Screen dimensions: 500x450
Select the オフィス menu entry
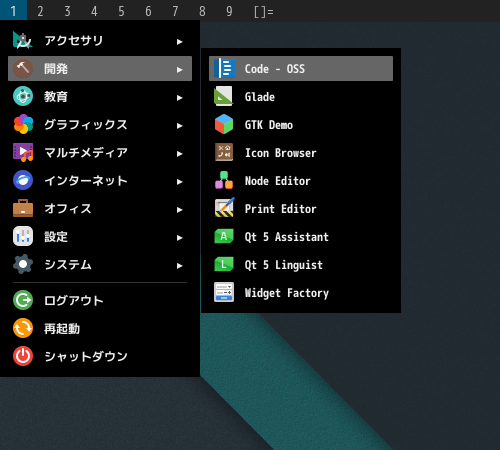(100, 209)
